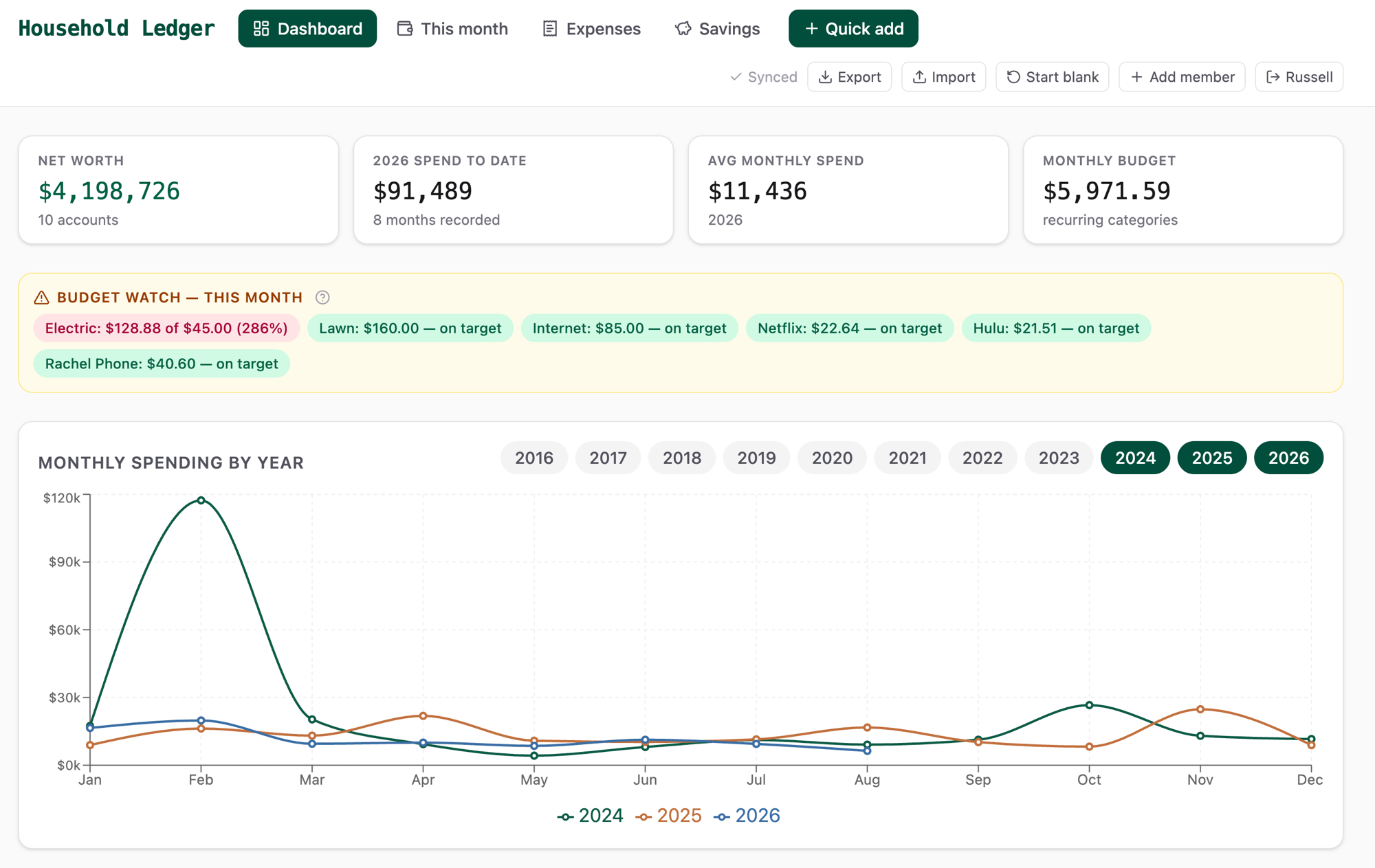
Task: Click the Quick add button
Action: click(853, 29)
